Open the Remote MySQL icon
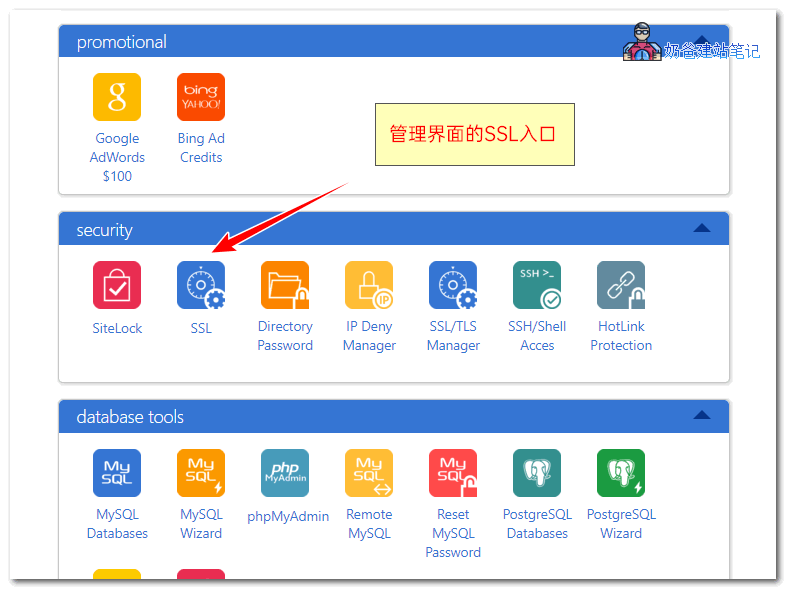 click(x=369, y=473)
